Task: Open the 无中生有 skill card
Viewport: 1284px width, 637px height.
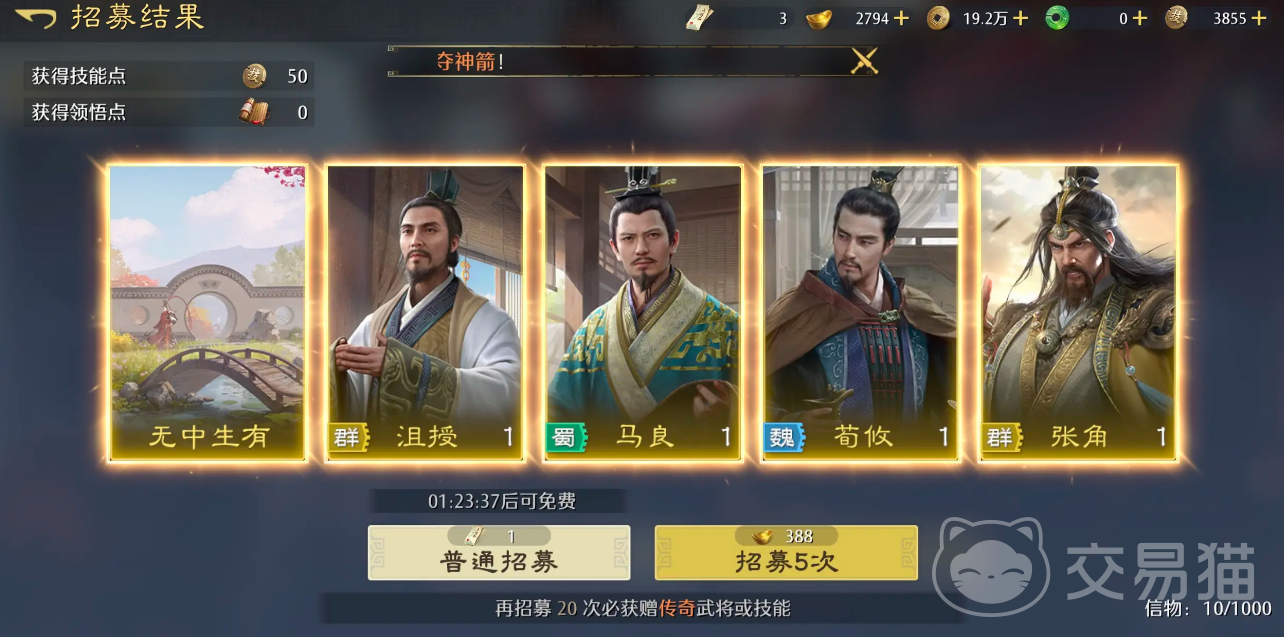Action: (207, 313)
